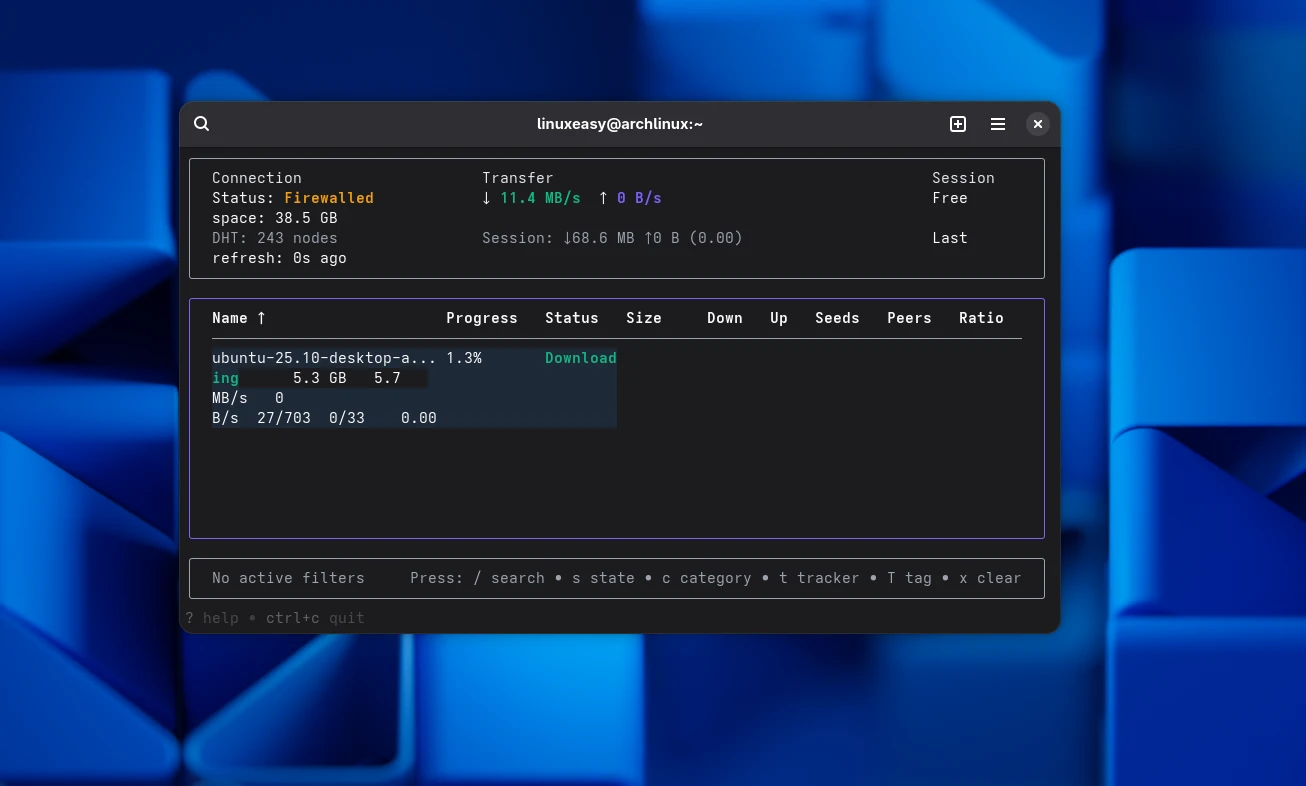
Task: Toggle the sort arrow next to Name
Action: click(260, 318)
